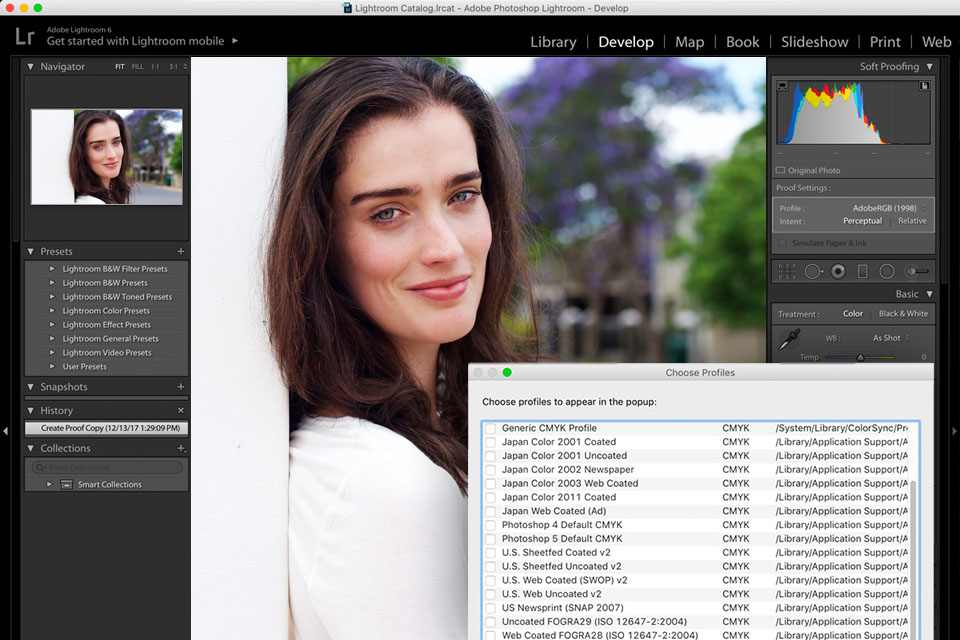Select the Spot Removal tool icon
The height and width of the screenshot is (640, 960).
point(813,271)
